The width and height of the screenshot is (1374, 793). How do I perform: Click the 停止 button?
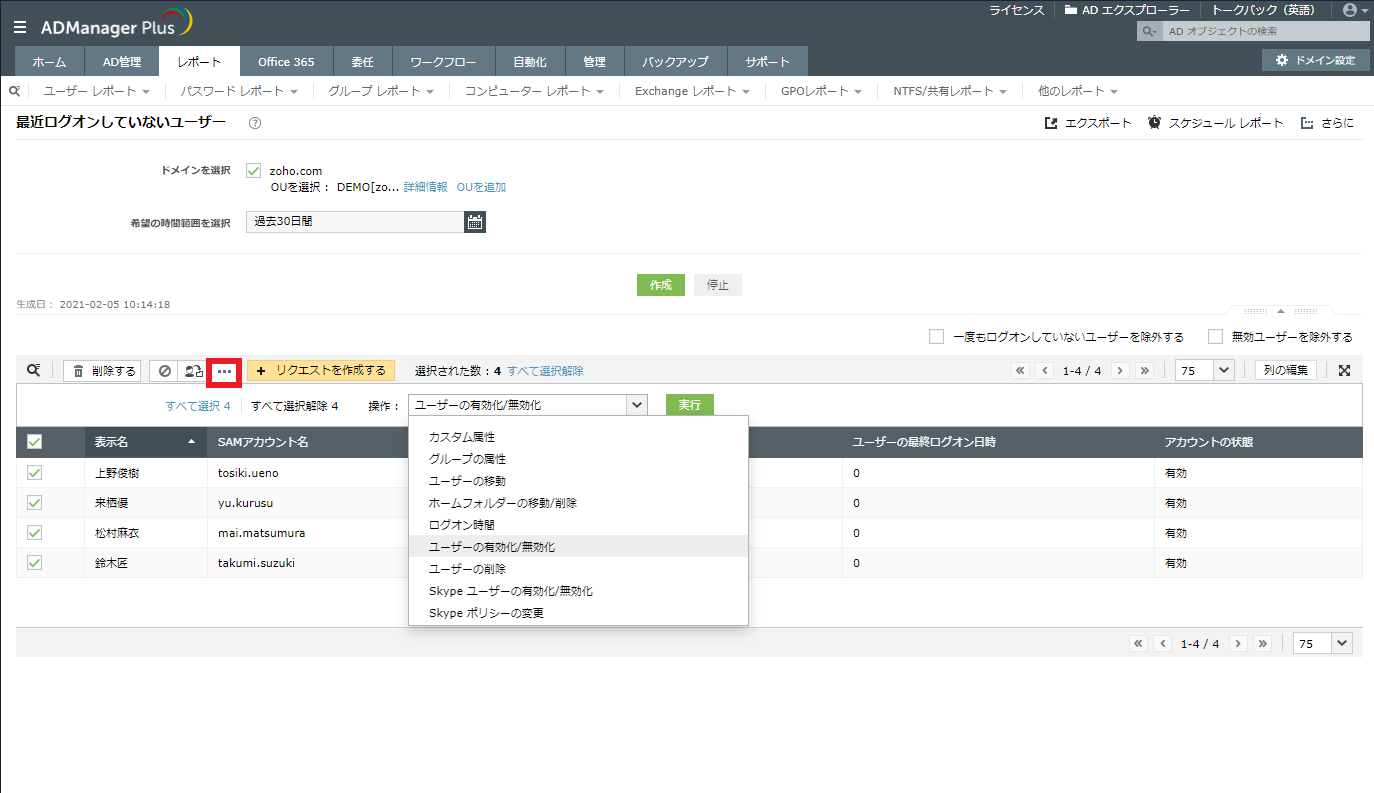click(718, 285)
